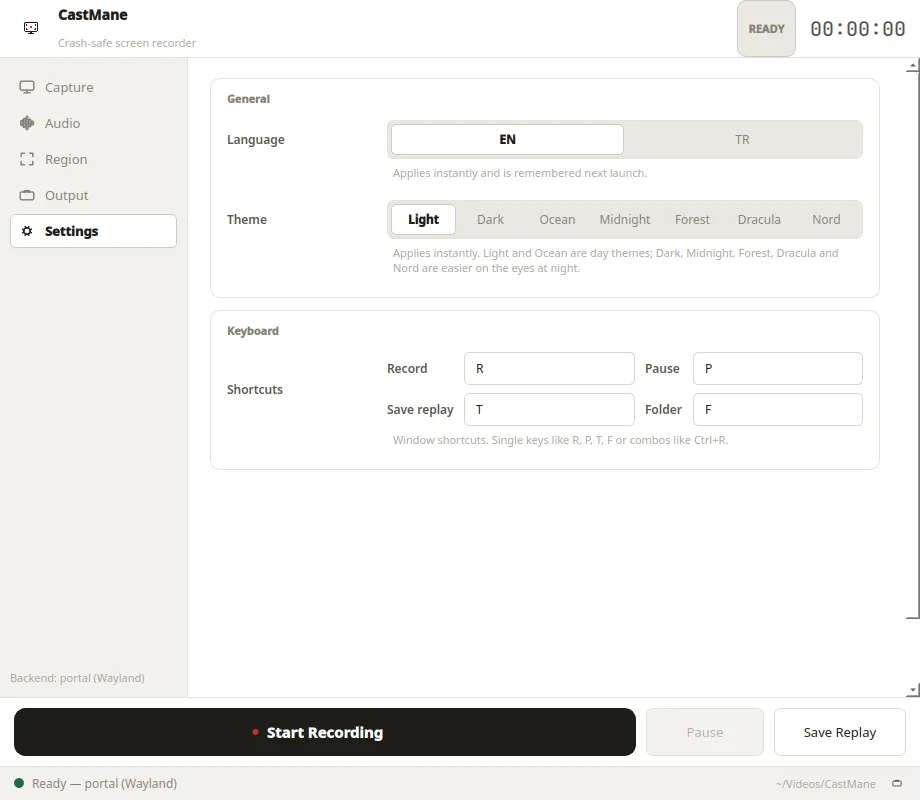Click the 'CastMane' title text

tap(93, 15)
